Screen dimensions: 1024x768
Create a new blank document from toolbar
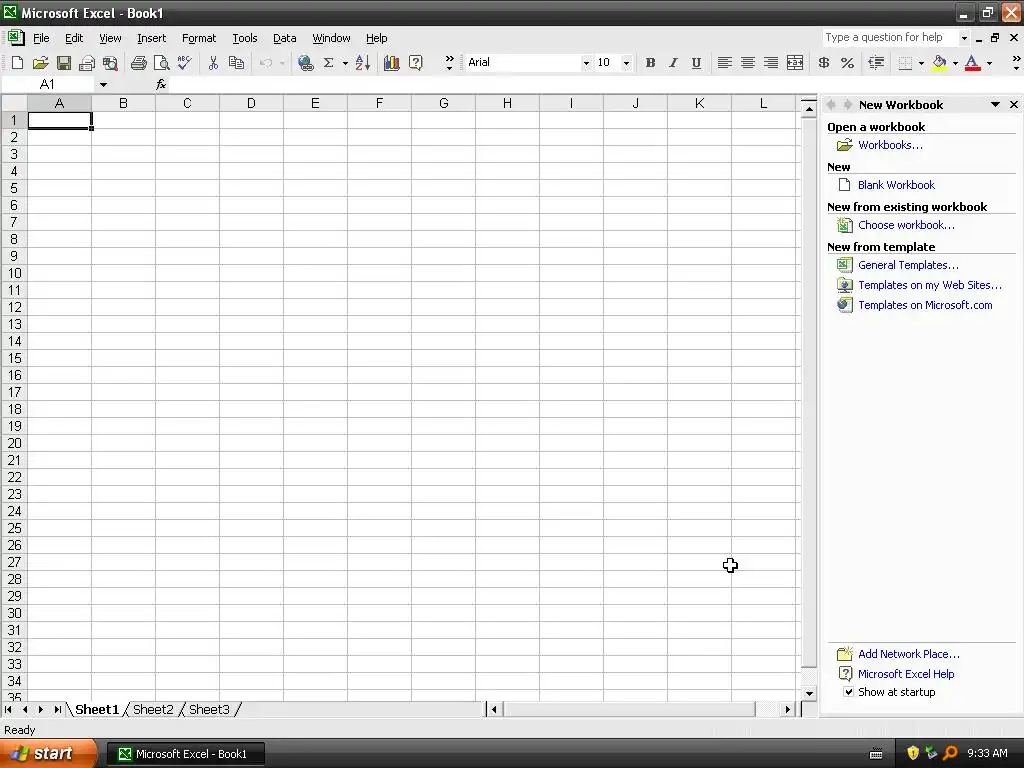[17, 63]
